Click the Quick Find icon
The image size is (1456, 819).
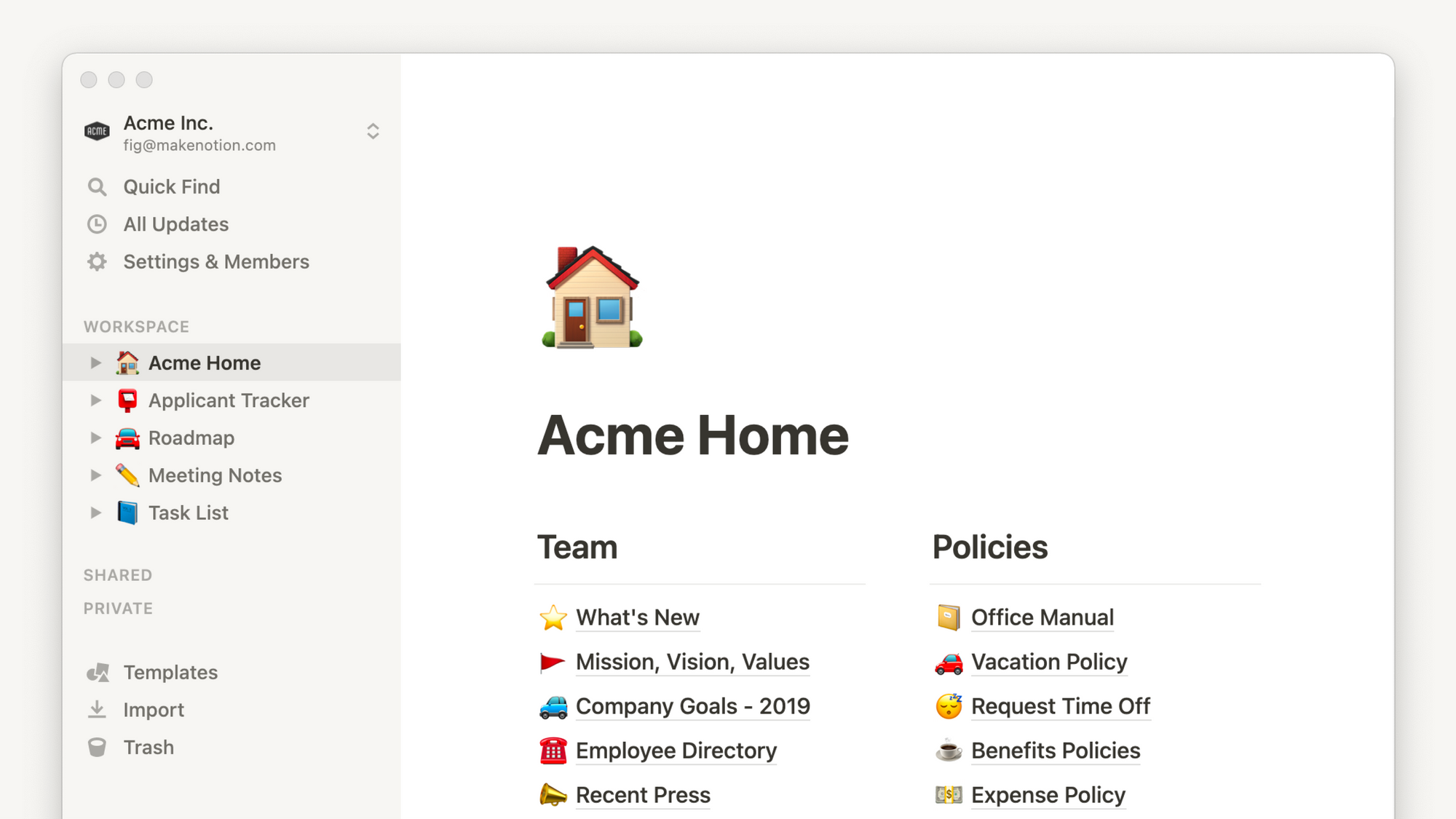click(x=98, y=186)
